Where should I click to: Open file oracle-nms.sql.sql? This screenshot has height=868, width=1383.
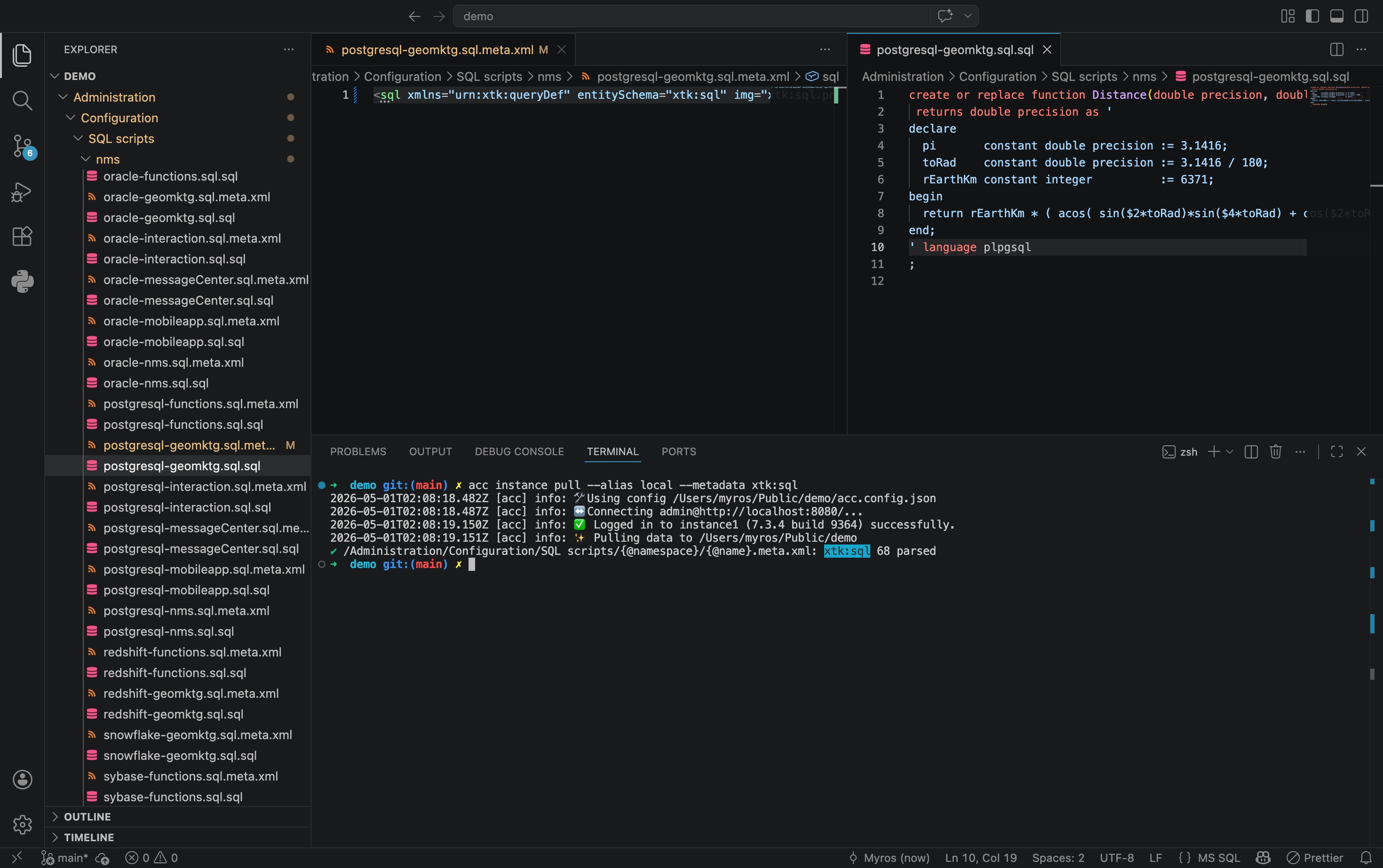tap(156, 383)
